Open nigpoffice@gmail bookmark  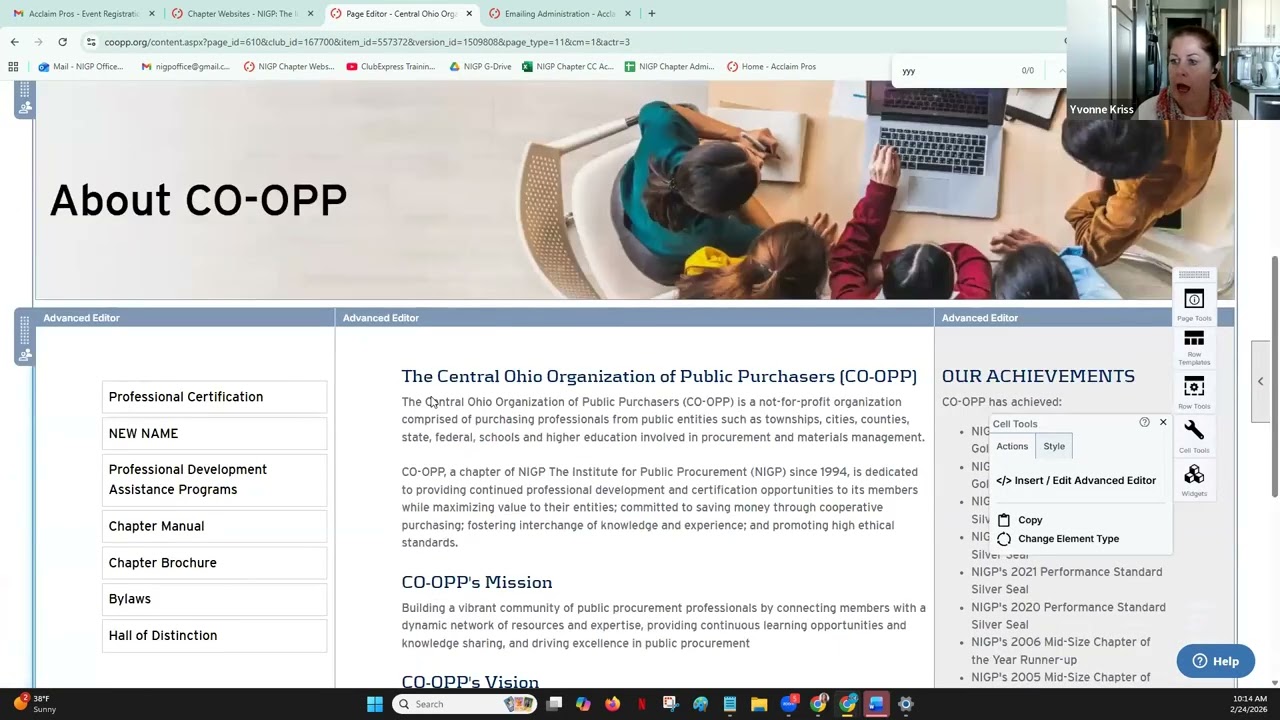185,67
